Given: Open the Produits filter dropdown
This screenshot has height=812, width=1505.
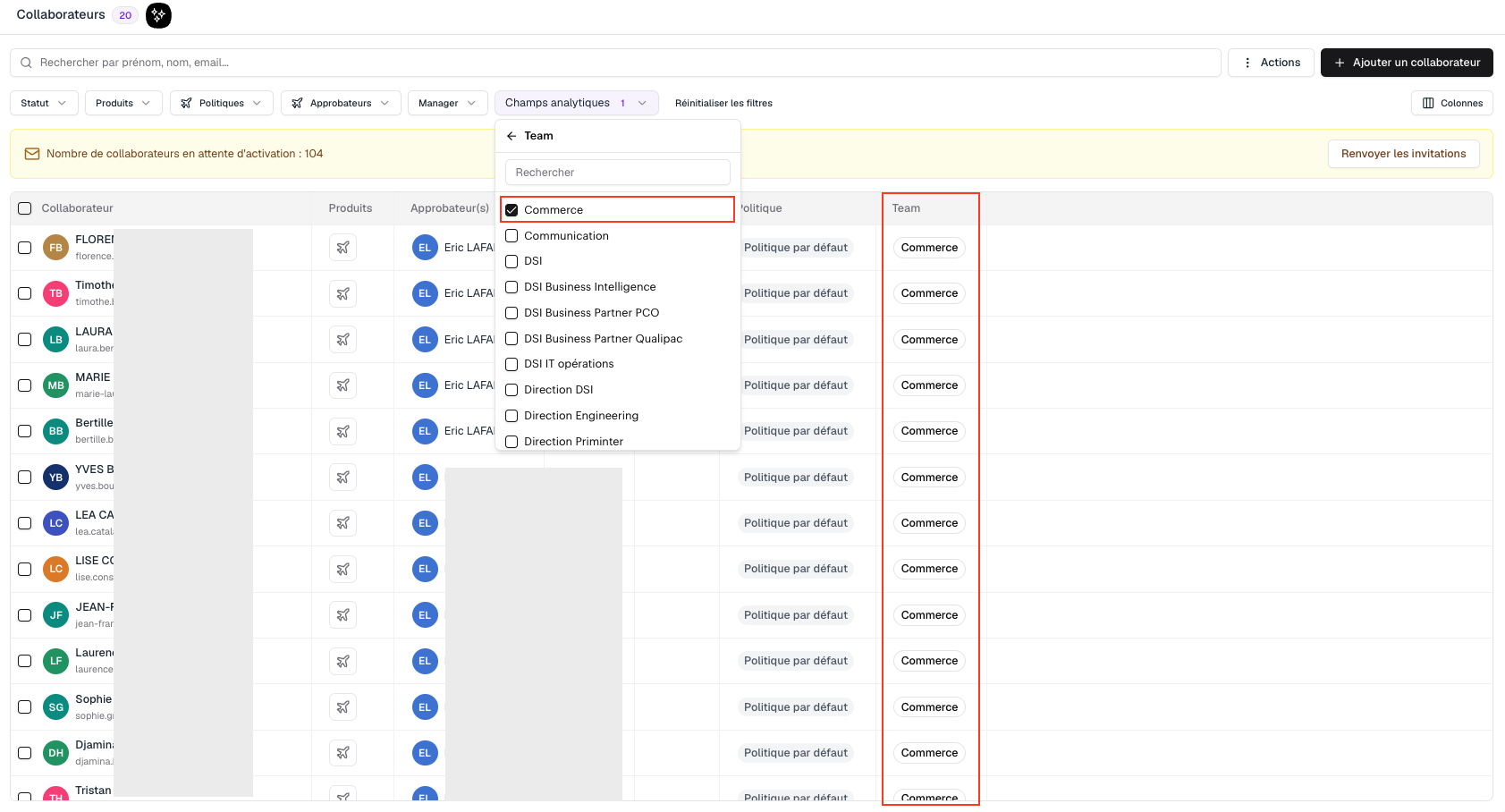Looking at the screenshot, I should [123, 103].
